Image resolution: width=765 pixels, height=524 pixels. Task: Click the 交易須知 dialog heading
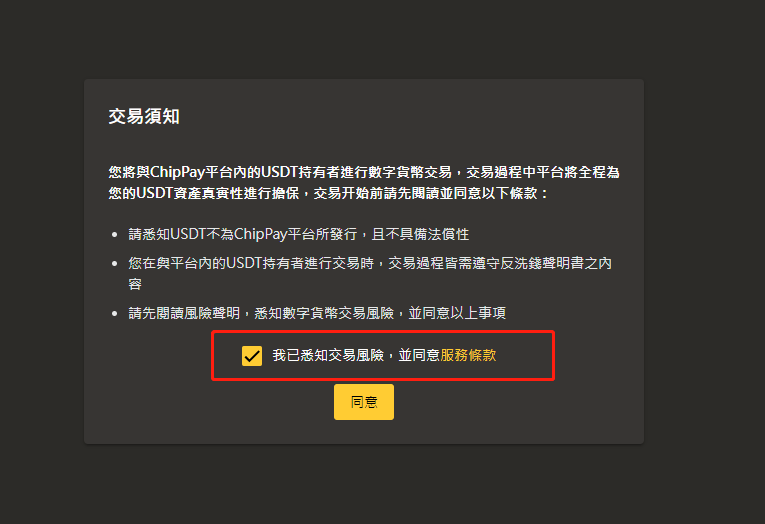(x=144, y=117)
